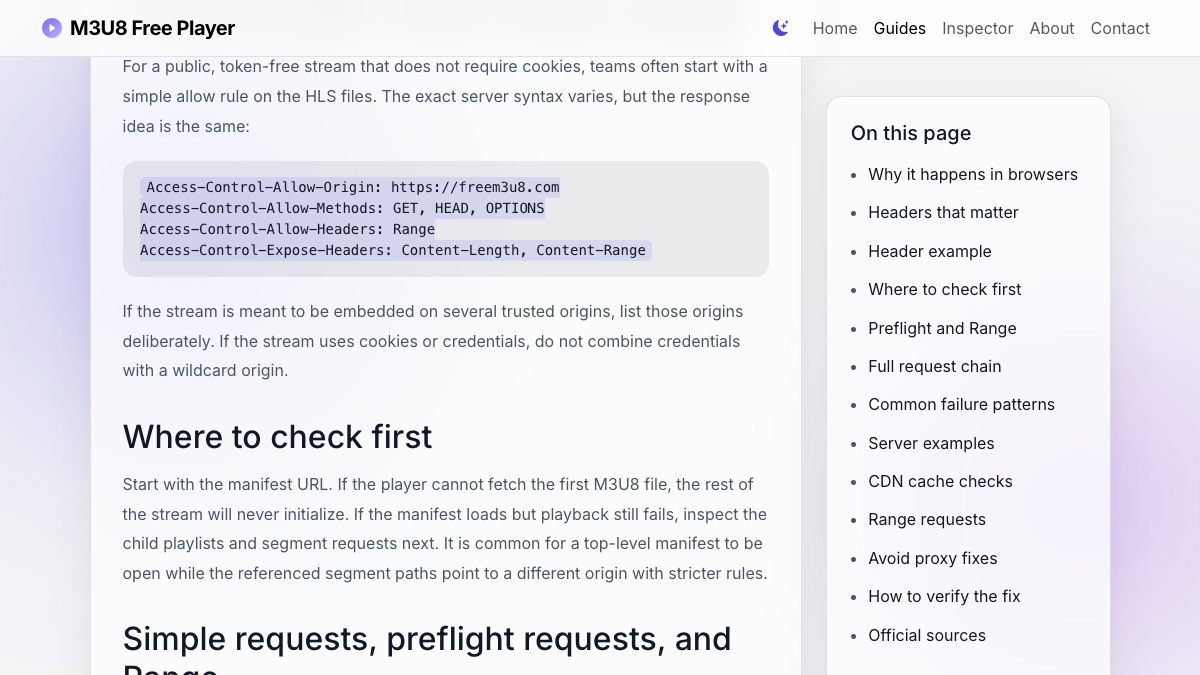The width and height of the screenshot is (1200, 675).
Task: Click the M3U8 Free Player play logo icon
Action: point(52,28)
